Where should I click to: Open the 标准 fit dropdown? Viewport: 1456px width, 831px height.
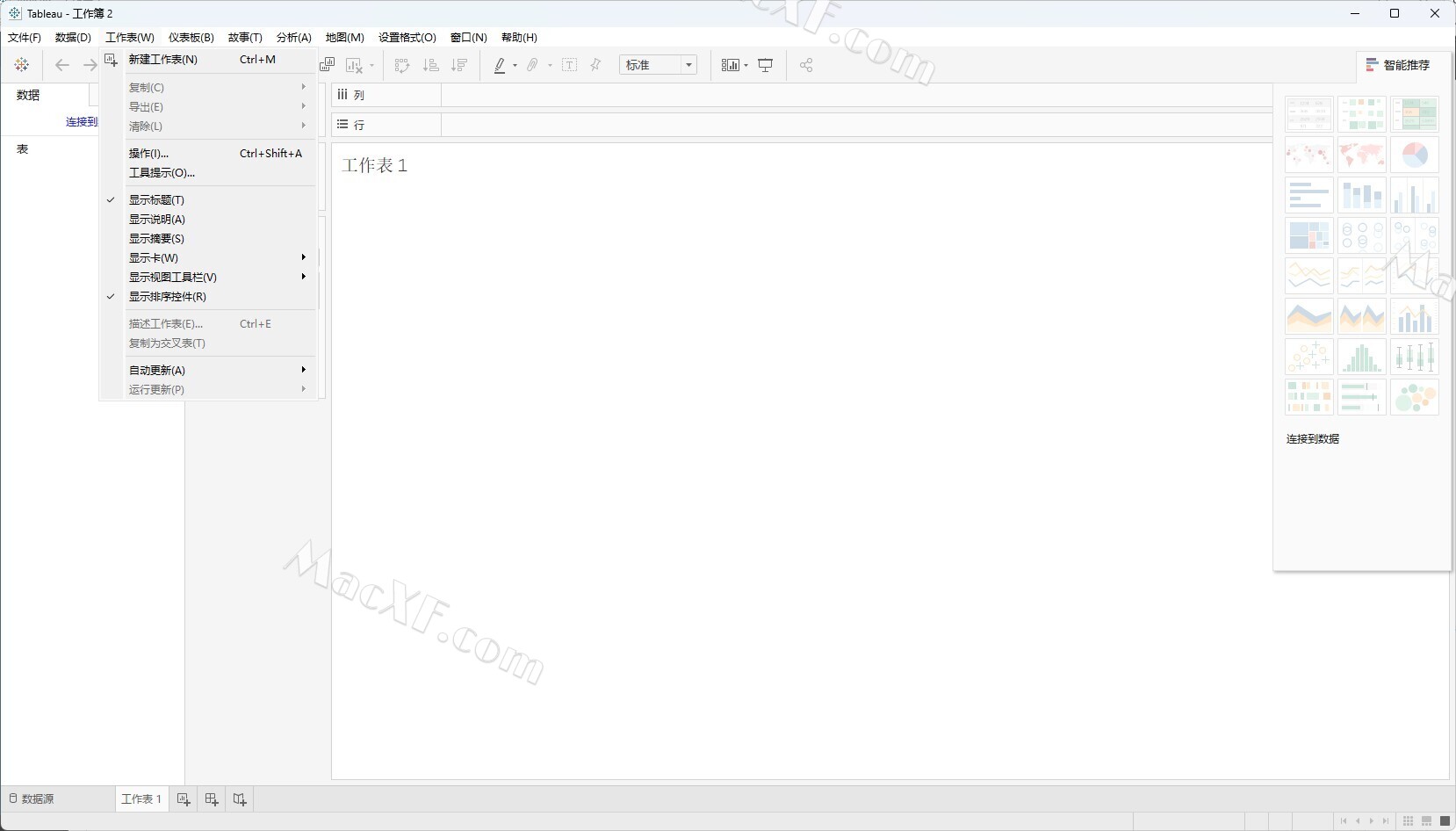click(x=658, y=65)
